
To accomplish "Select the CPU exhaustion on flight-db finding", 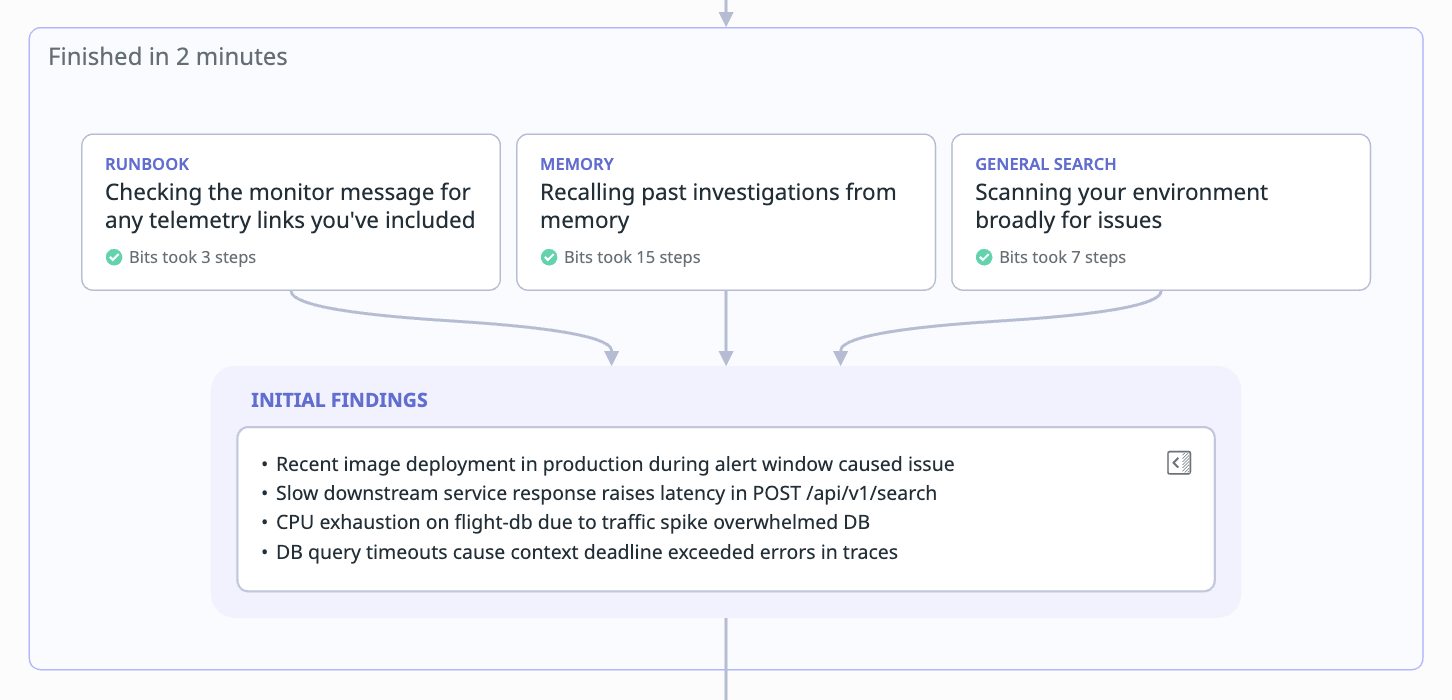I will pos(572,522).
